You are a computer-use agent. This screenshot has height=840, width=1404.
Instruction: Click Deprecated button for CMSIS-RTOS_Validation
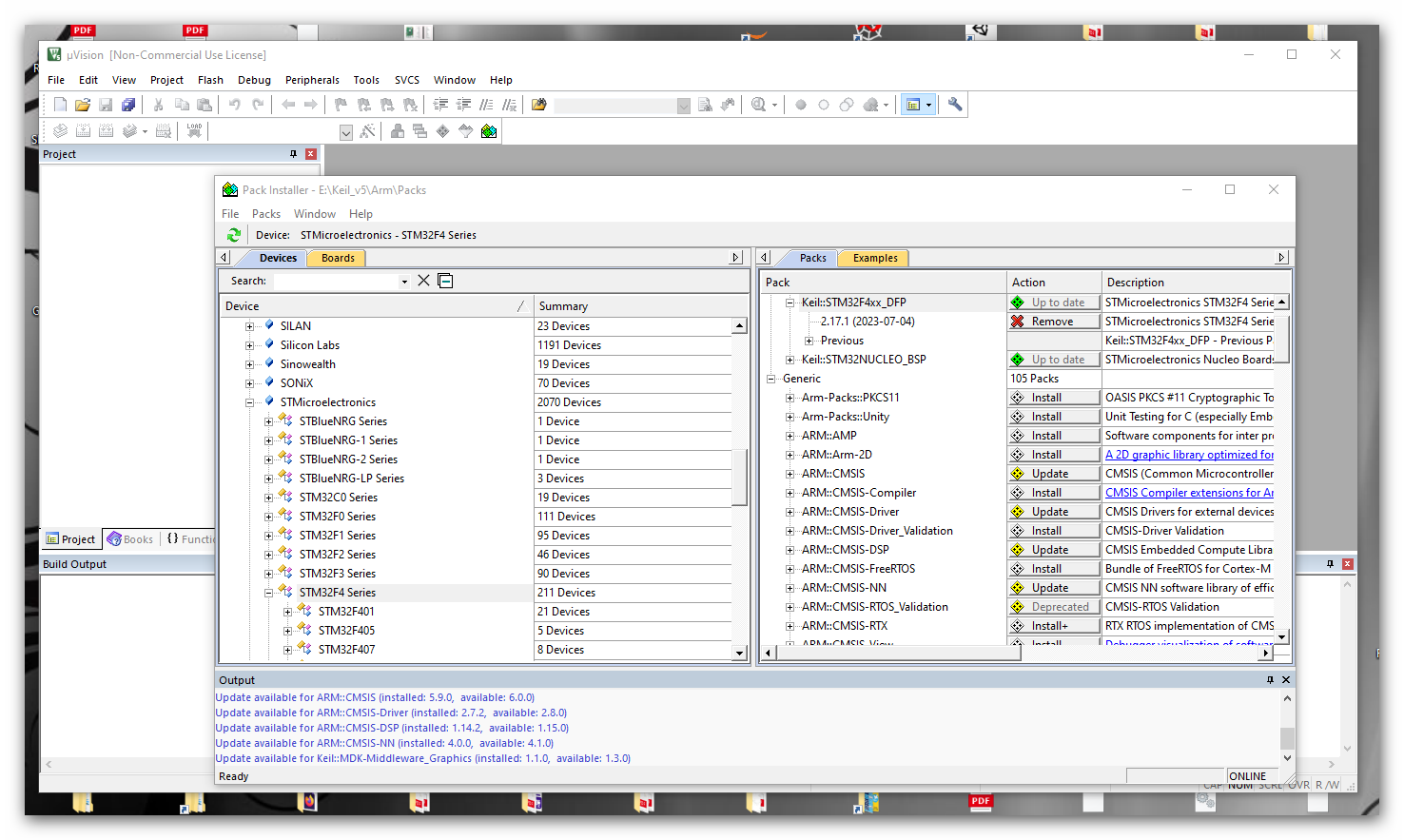click(1054, 607)
